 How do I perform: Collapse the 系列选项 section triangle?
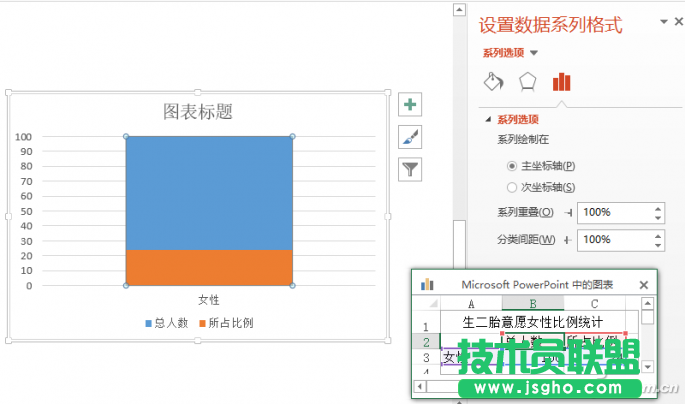click(x=487, y=119)
